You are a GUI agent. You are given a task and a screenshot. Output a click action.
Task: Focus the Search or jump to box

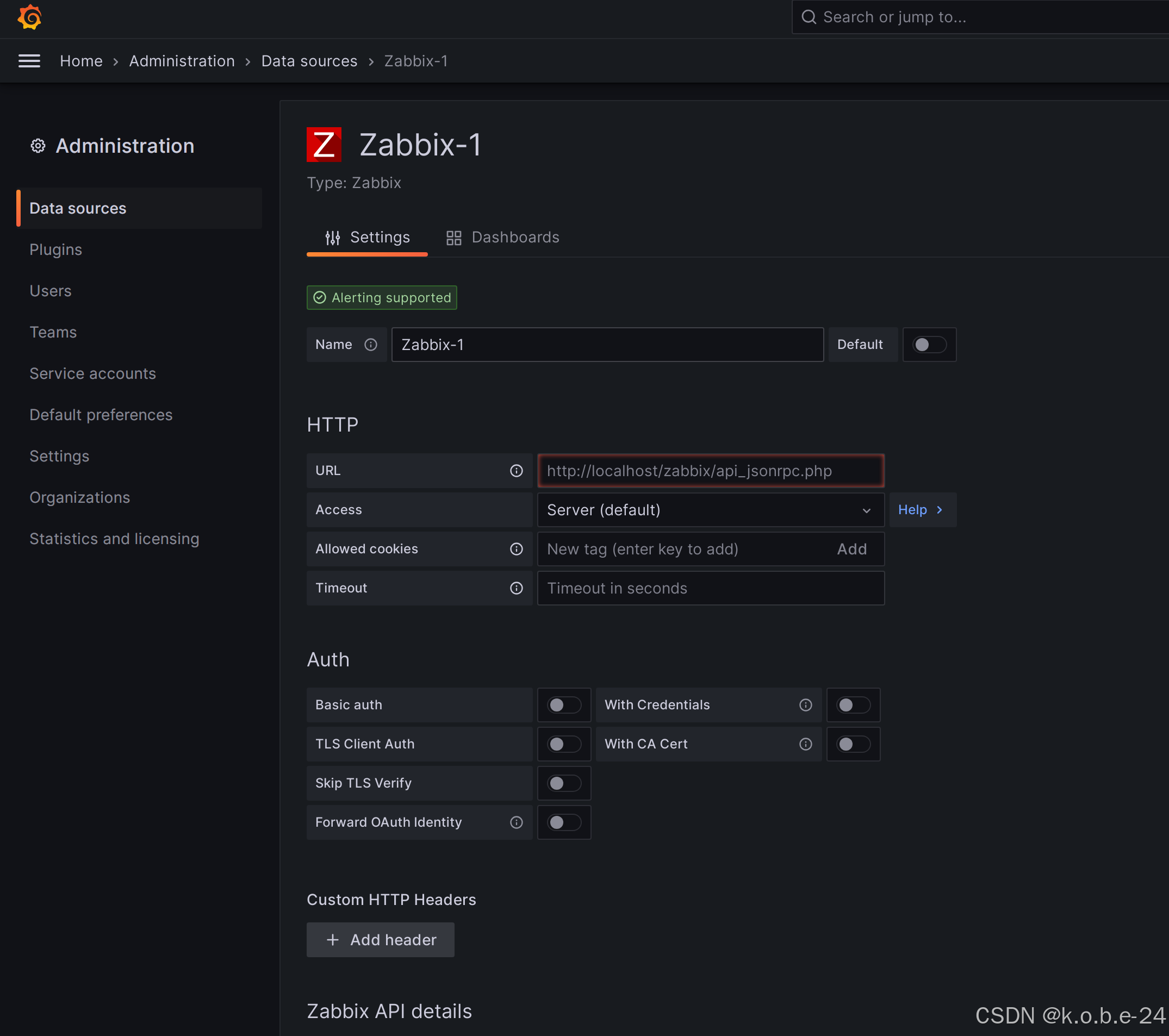pyautogui.click(x=980, y=17)
